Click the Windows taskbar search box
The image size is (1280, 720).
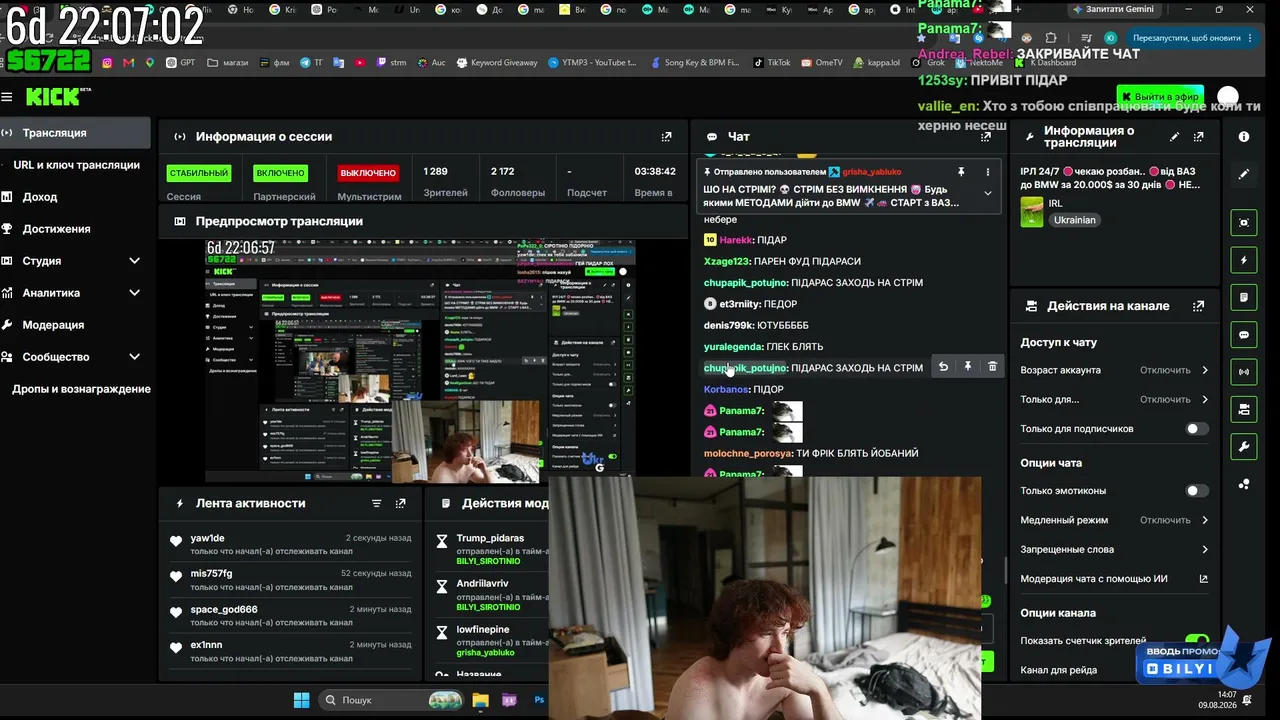coord(389,700)
